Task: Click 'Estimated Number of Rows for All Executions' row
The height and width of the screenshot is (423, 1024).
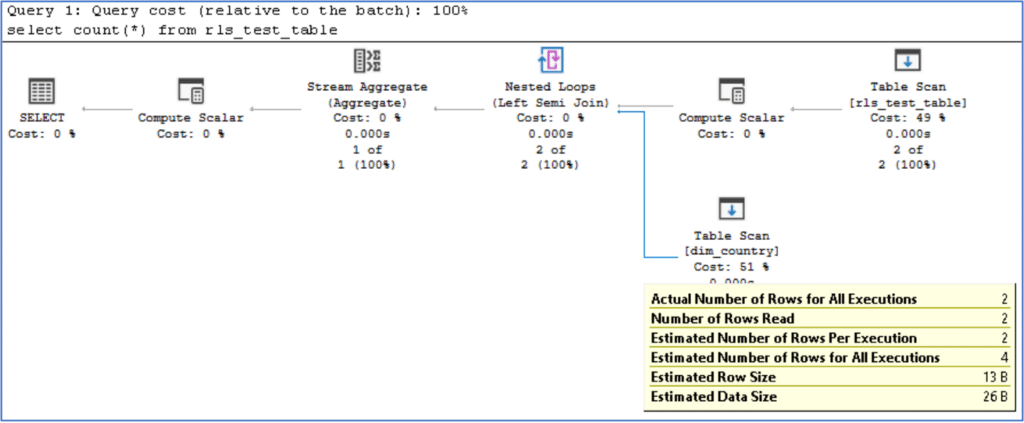Action: pyautogui.click(x=829, y=358)
